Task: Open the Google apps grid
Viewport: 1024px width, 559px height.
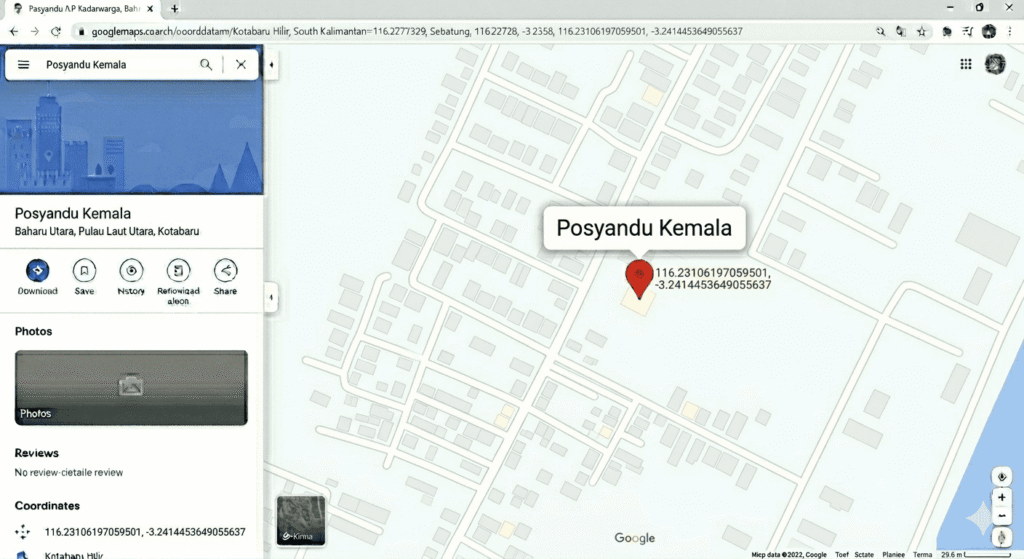Action: [x=966, y=64]
